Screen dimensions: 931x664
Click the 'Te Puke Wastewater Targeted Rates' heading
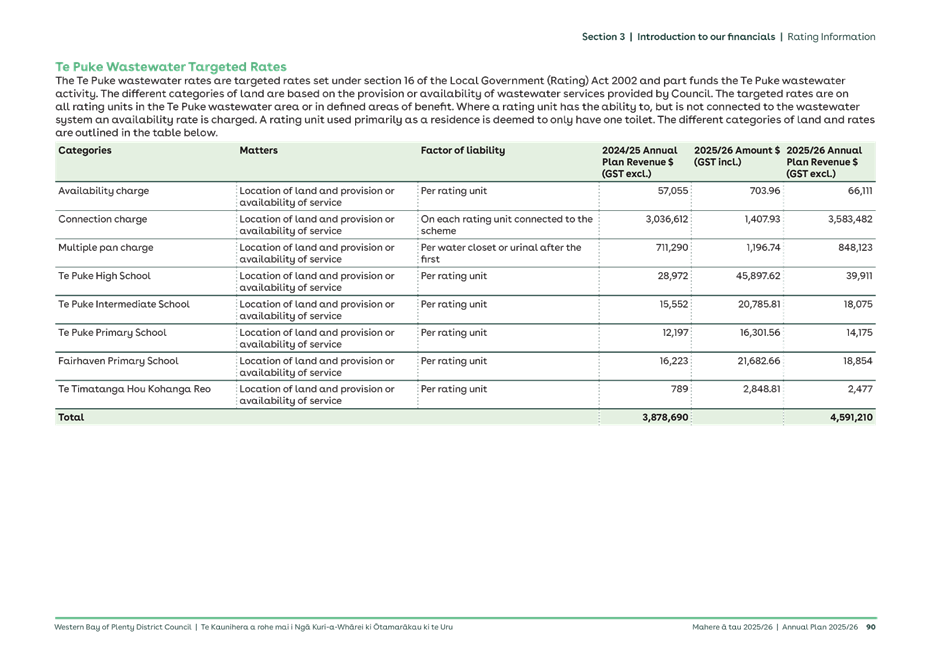pyautogui.click(x=170, y=66)
